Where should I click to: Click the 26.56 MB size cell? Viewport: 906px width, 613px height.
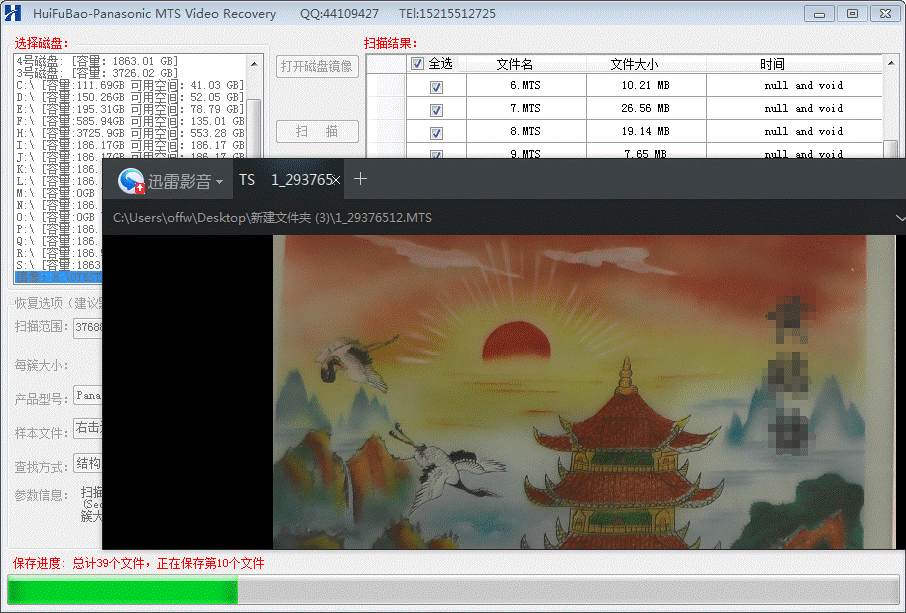point(645,109)
